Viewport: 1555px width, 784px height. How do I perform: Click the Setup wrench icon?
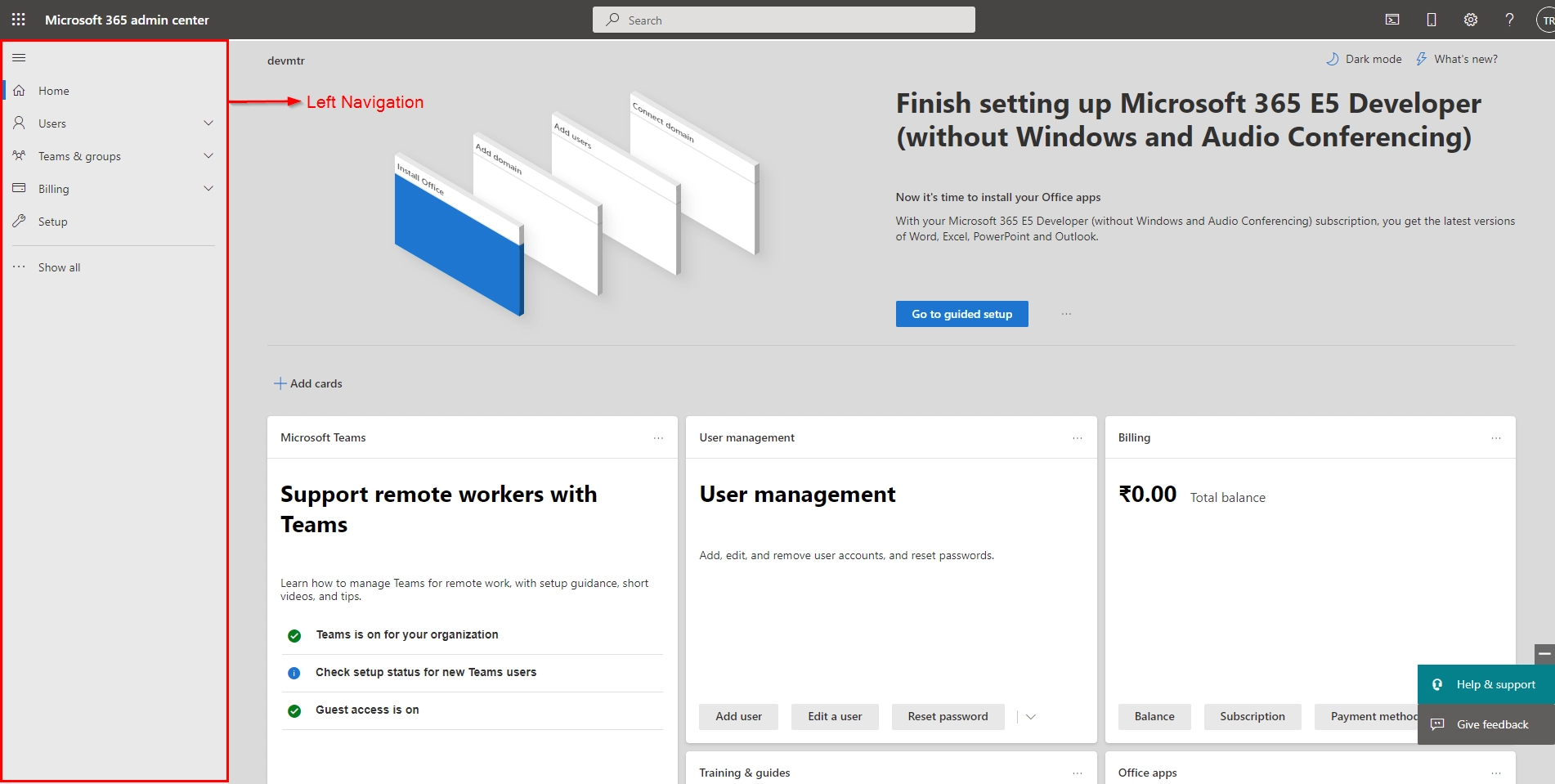coord(19,221)
